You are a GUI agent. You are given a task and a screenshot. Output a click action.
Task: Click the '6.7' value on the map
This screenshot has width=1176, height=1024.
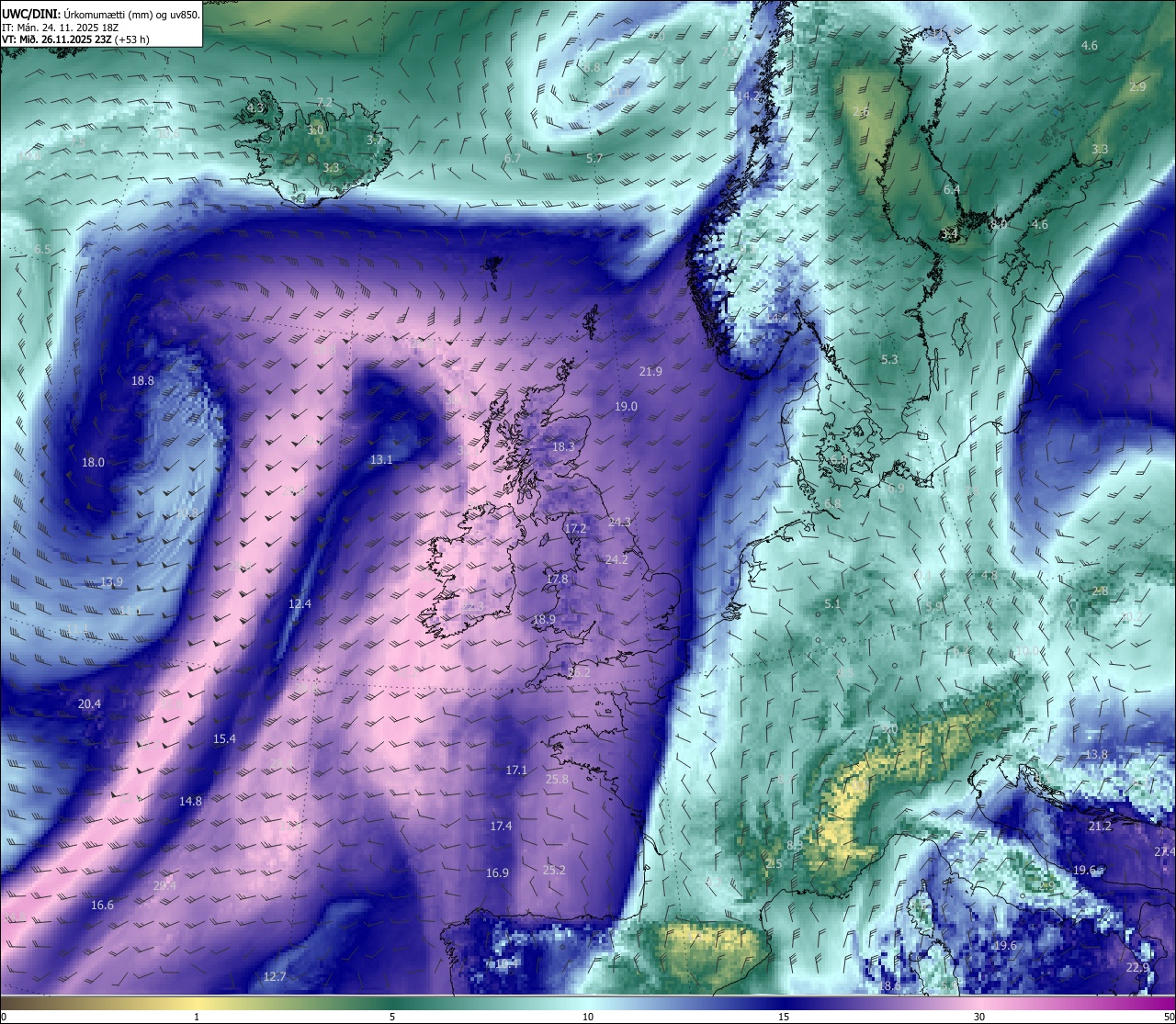[513, 159]
